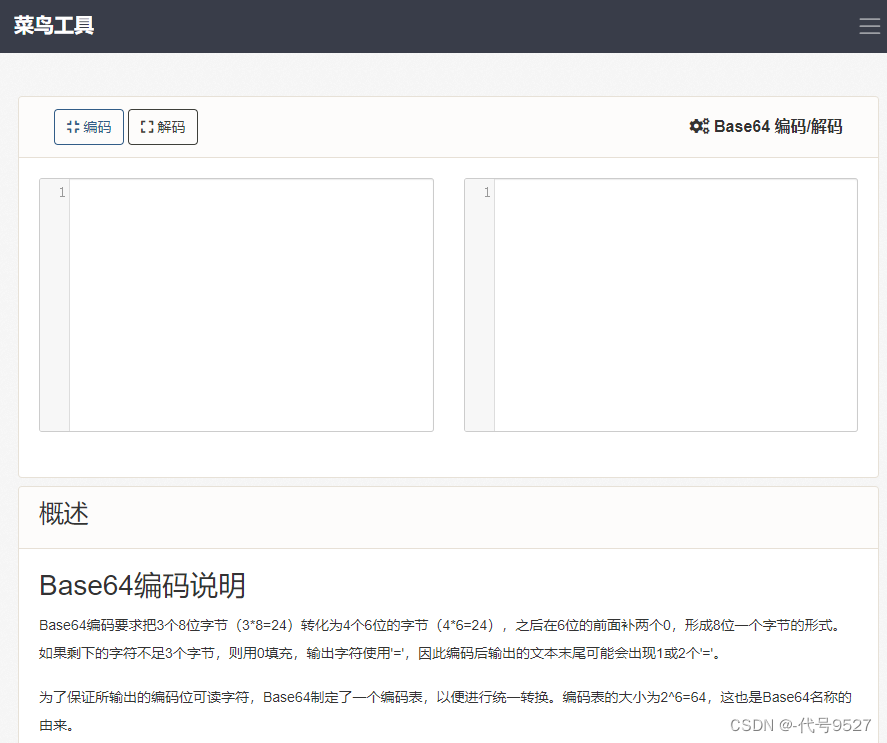The width and height of the screenshot is (887, 743).
Task: Click inside the left input editor area
Action: point(250,300)
